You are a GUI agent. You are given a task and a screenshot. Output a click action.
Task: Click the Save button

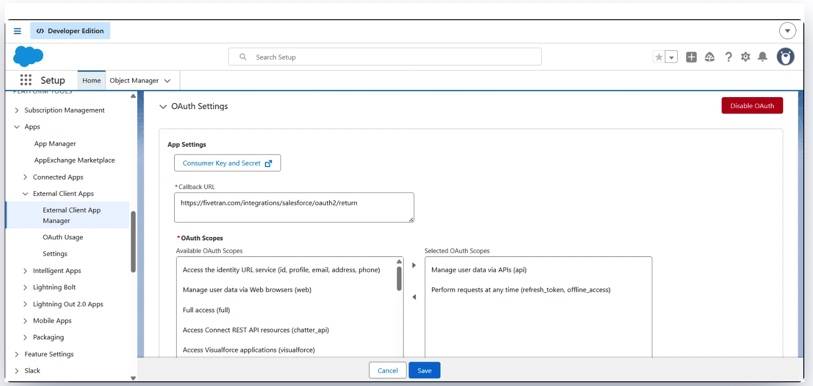pyautogui.click(x=424, y=370)
